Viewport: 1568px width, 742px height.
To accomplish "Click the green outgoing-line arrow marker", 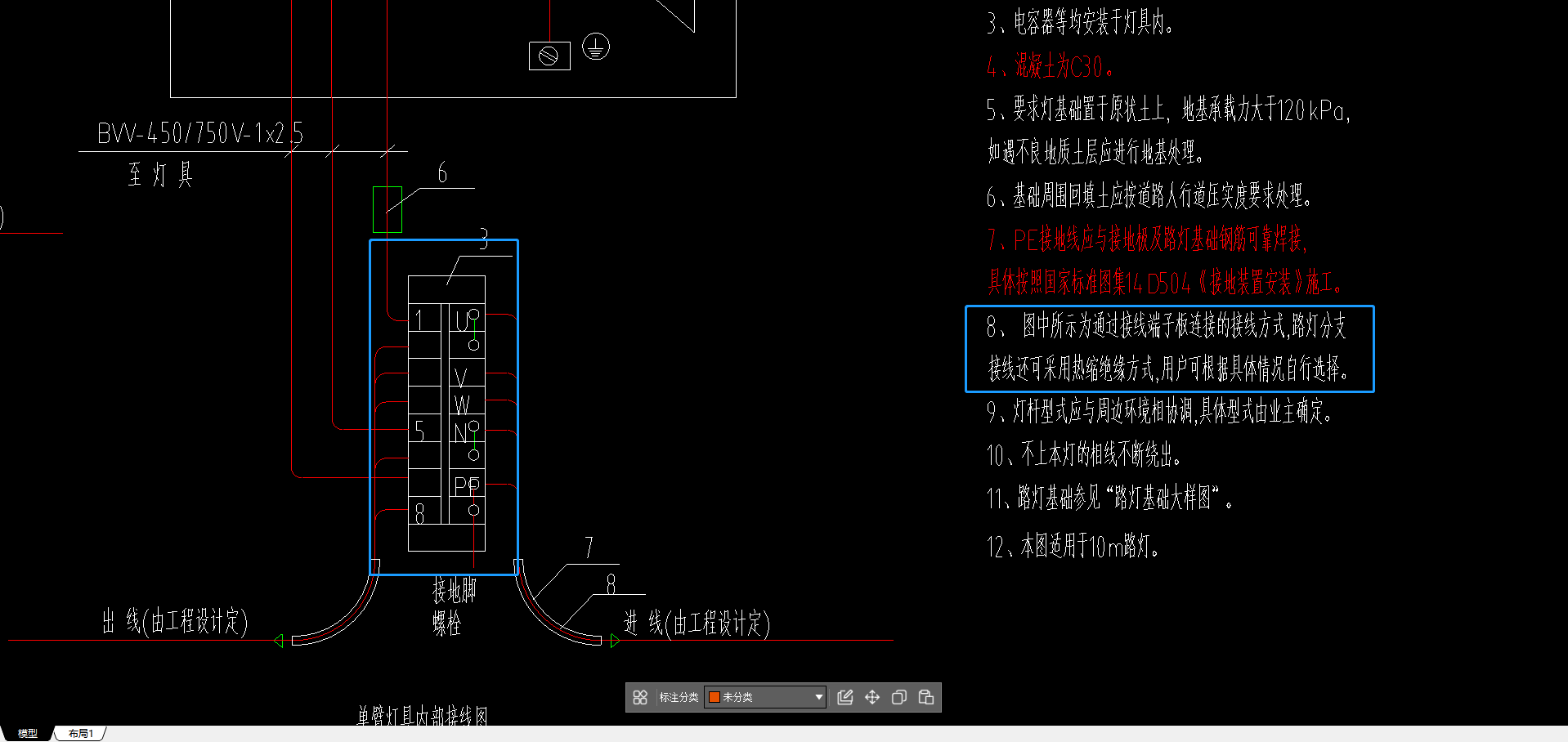I will 278,641.
